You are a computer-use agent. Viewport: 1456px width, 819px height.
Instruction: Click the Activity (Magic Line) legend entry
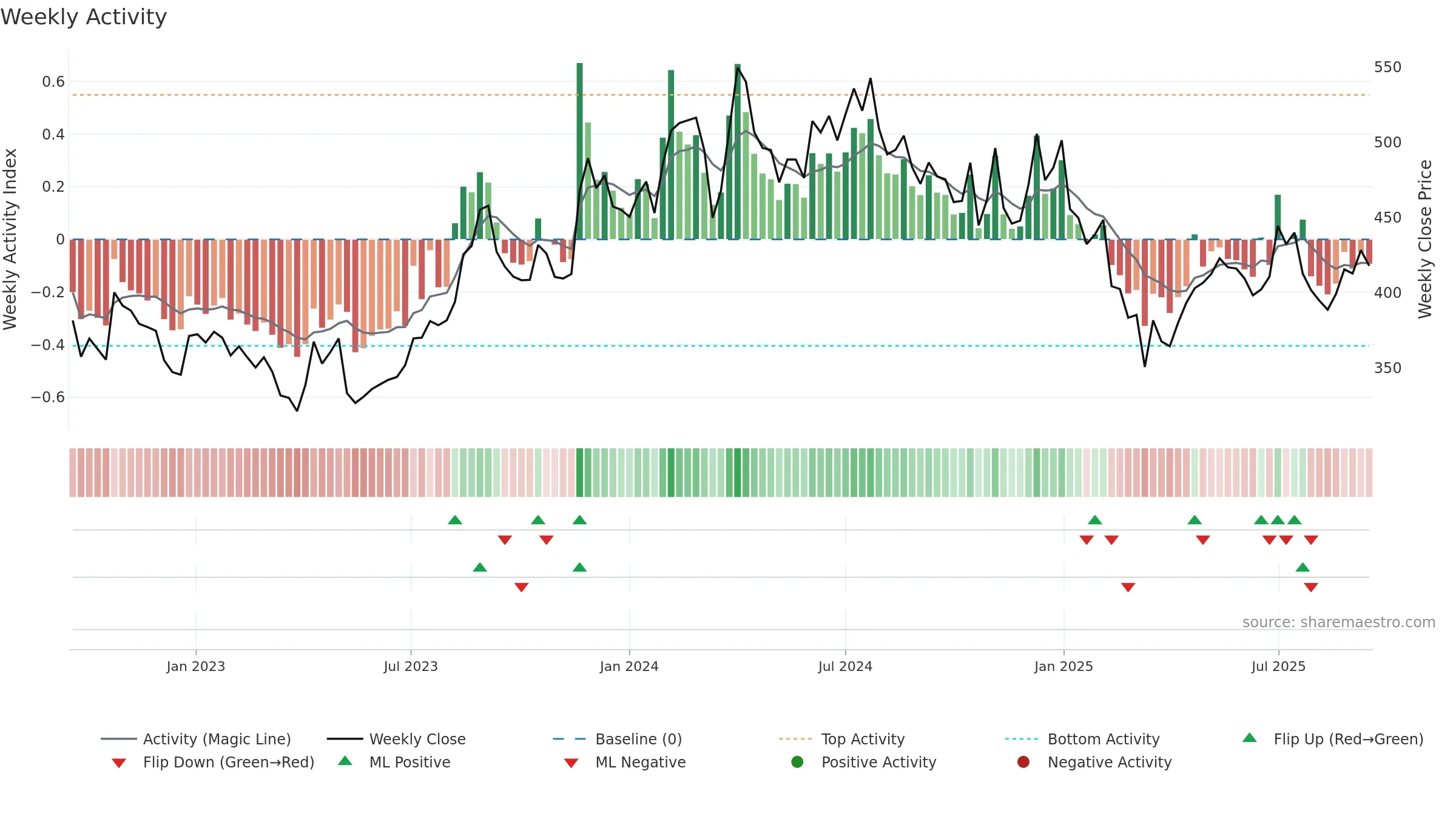(196, 739)
